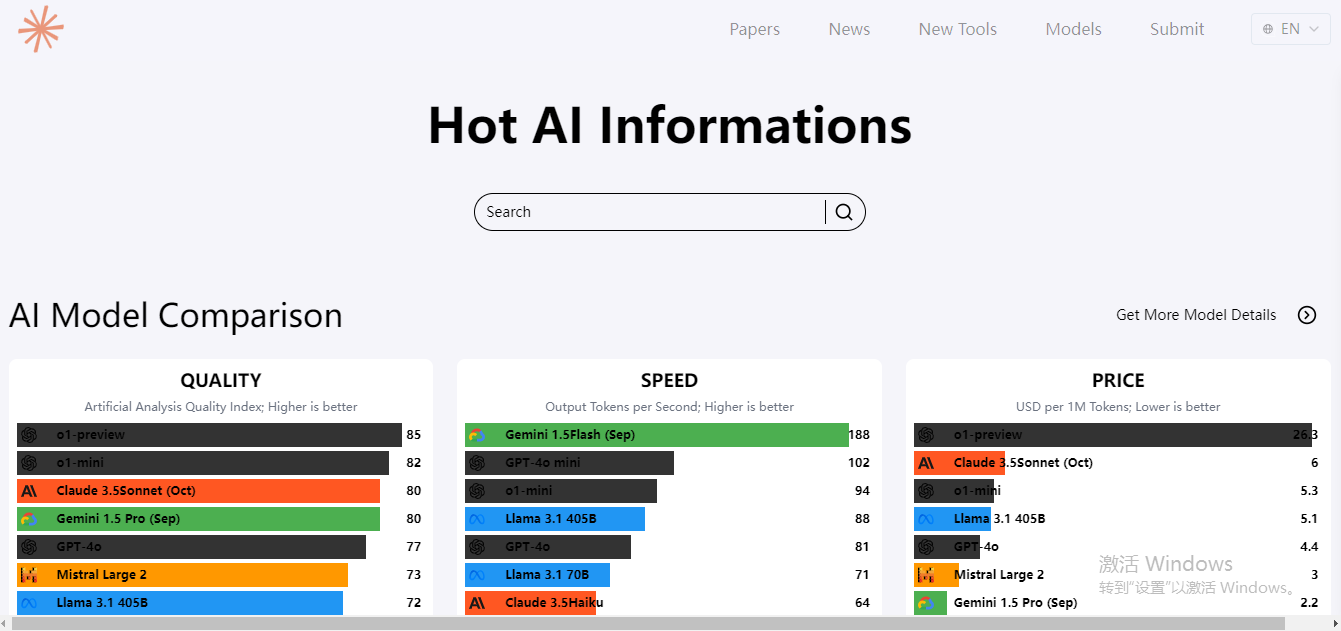The height and width of the screenshot is (631, 1341).
Task: Click the speed value 102
Action: tap(859, 463)
